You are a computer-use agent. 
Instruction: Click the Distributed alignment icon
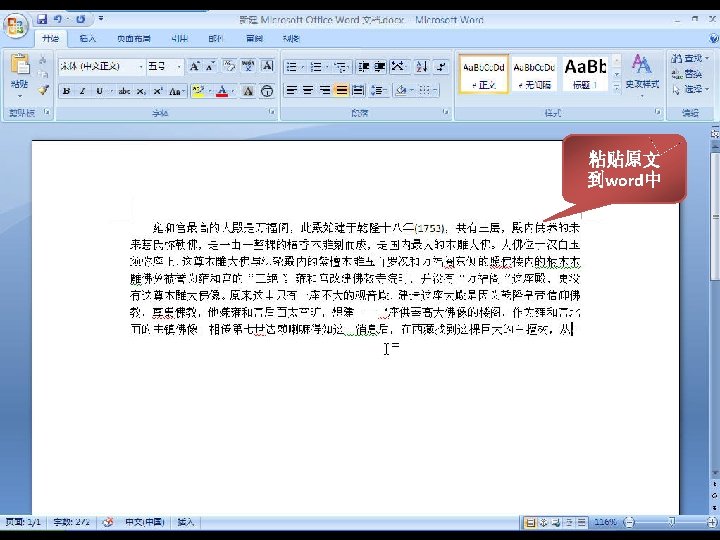pyautogui.click(x=358, y=90)
